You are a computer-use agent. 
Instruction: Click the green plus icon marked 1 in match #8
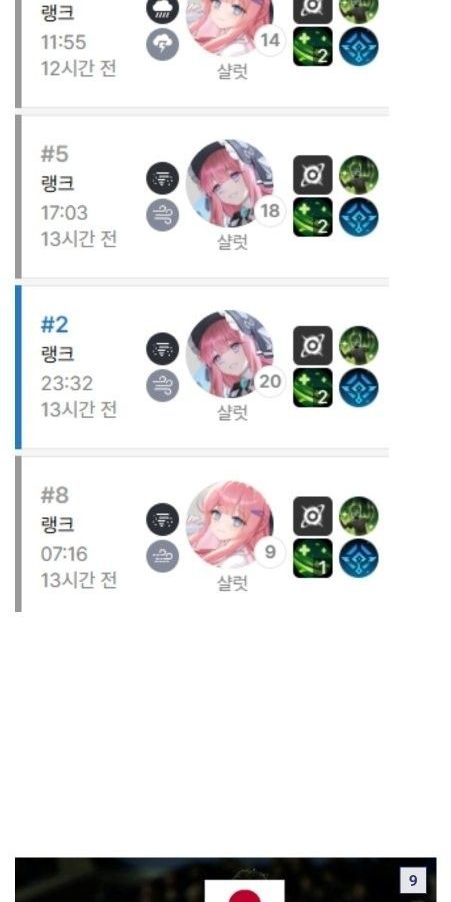313,558
